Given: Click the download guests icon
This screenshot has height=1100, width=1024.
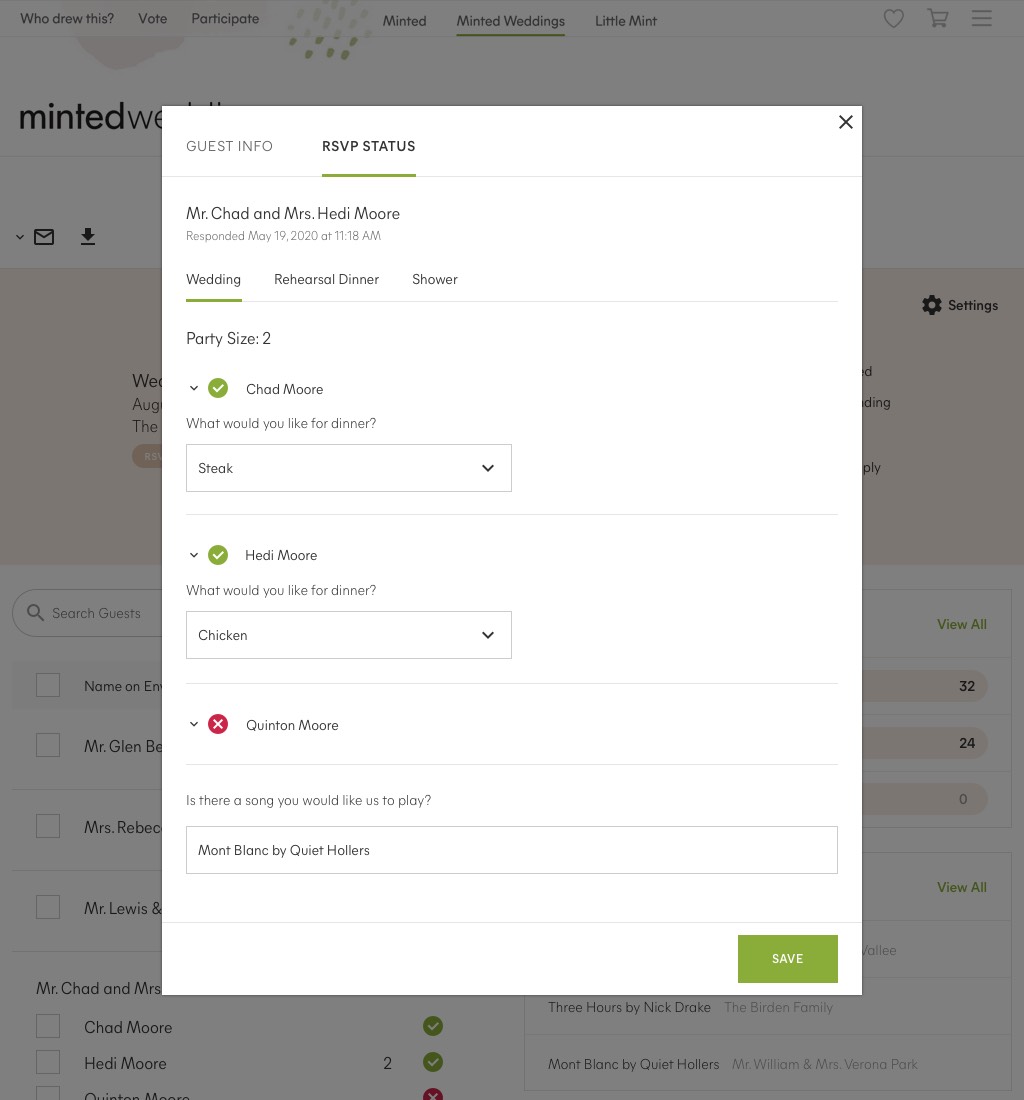Looking at the screenshot, I should click(x=88, y=236).
